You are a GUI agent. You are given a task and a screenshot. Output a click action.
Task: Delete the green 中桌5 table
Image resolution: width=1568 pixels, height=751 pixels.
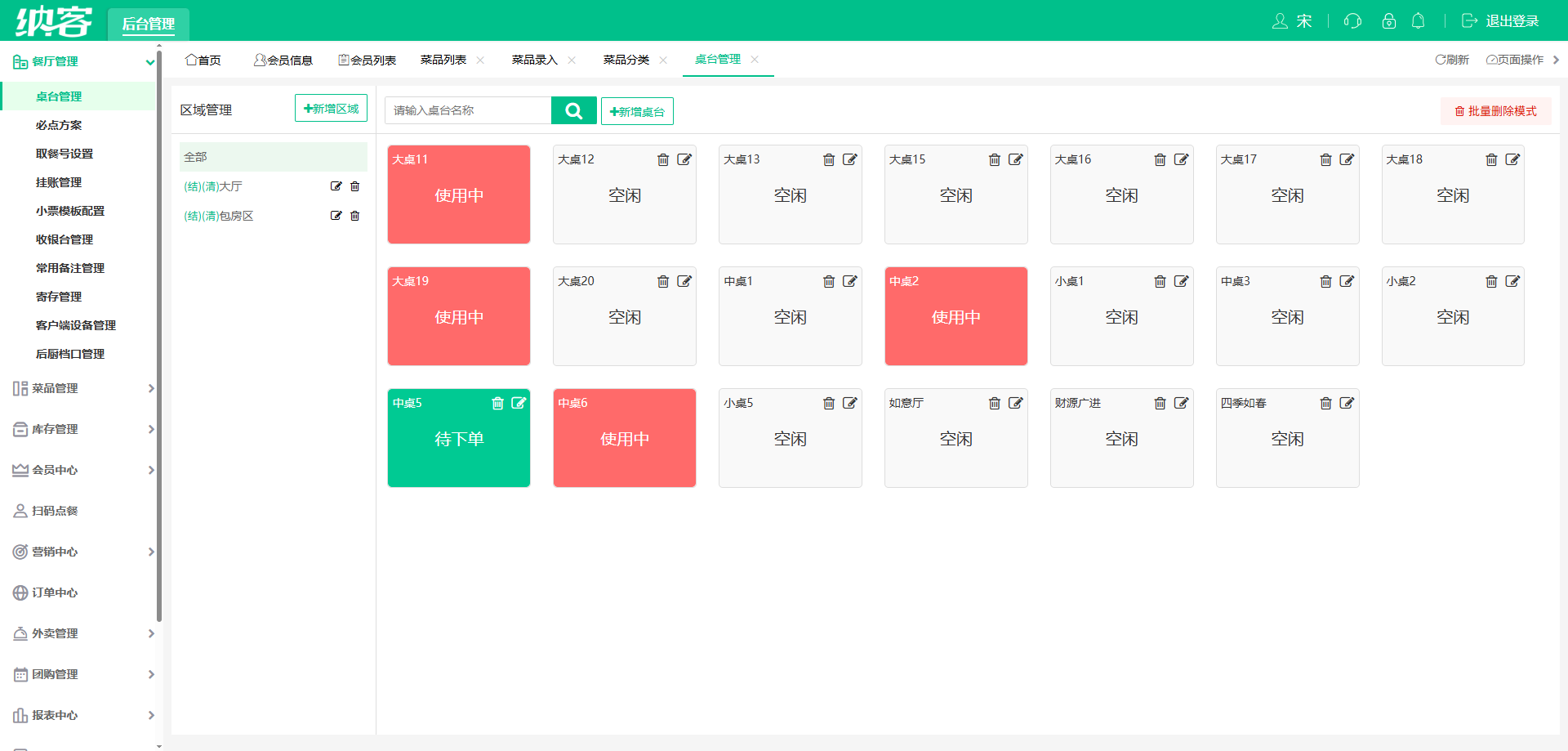497,403
